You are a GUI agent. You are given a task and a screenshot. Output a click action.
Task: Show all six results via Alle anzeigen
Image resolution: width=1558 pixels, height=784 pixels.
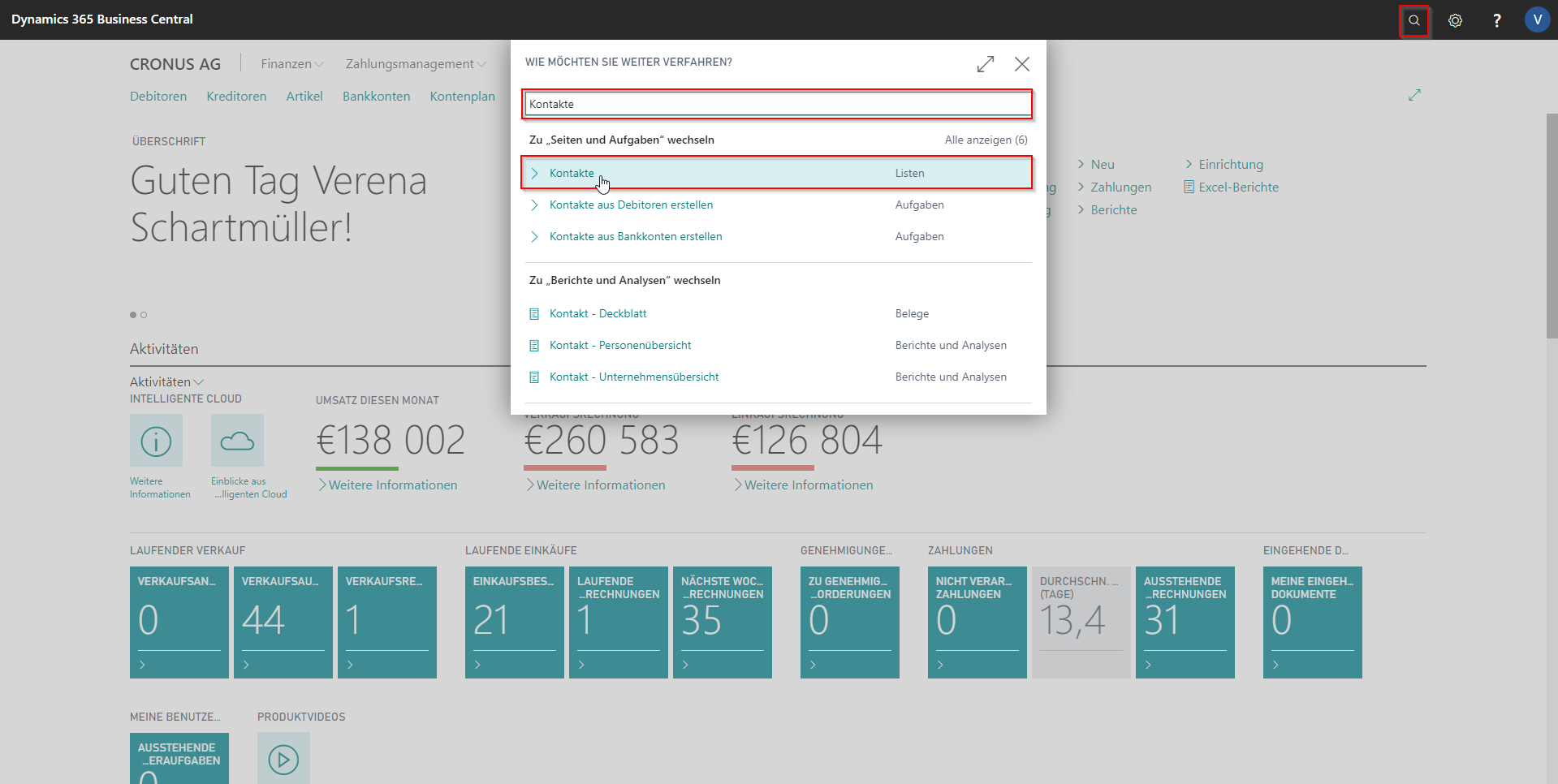pyautogui.click(x=986, y=140)
